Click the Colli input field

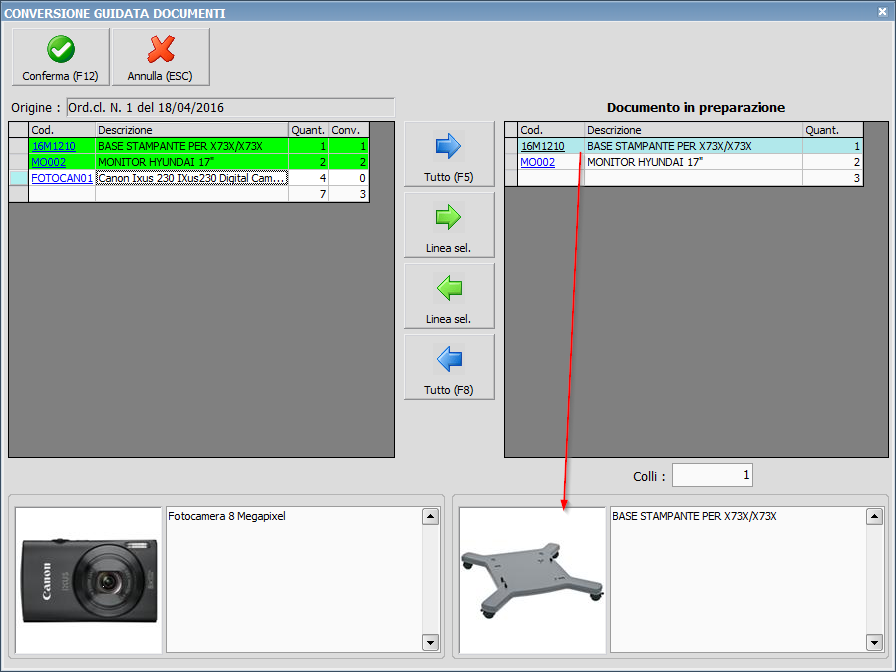pyautogui.click(x=712, y=475)
